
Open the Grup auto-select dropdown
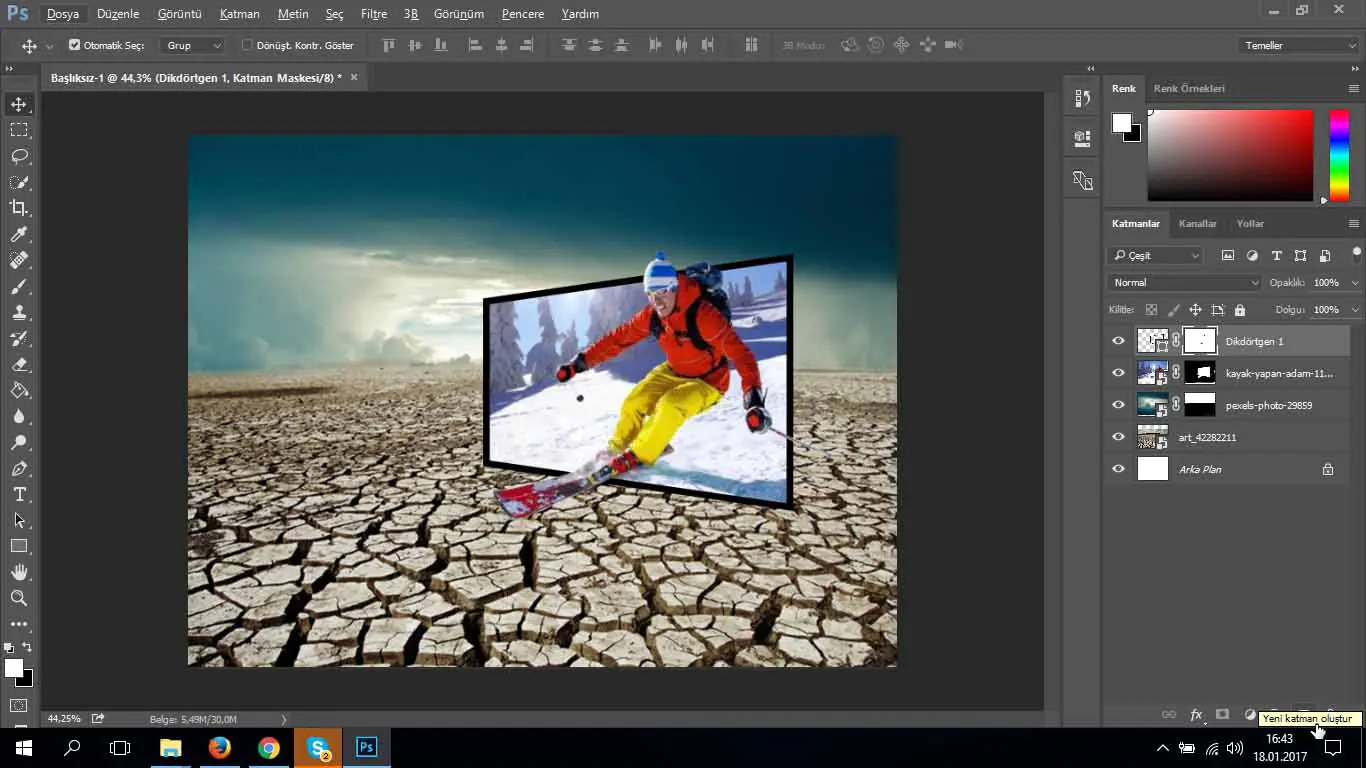coord(193,45)
